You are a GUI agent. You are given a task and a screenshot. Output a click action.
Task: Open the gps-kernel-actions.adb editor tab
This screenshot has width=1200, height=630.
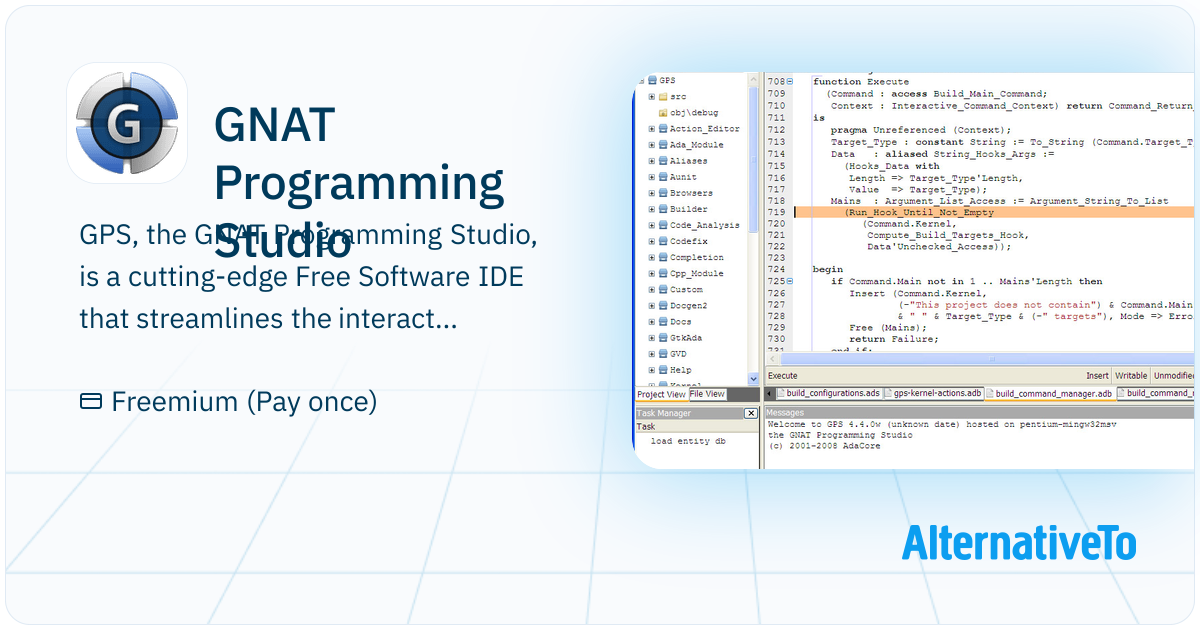pos(932,394)
